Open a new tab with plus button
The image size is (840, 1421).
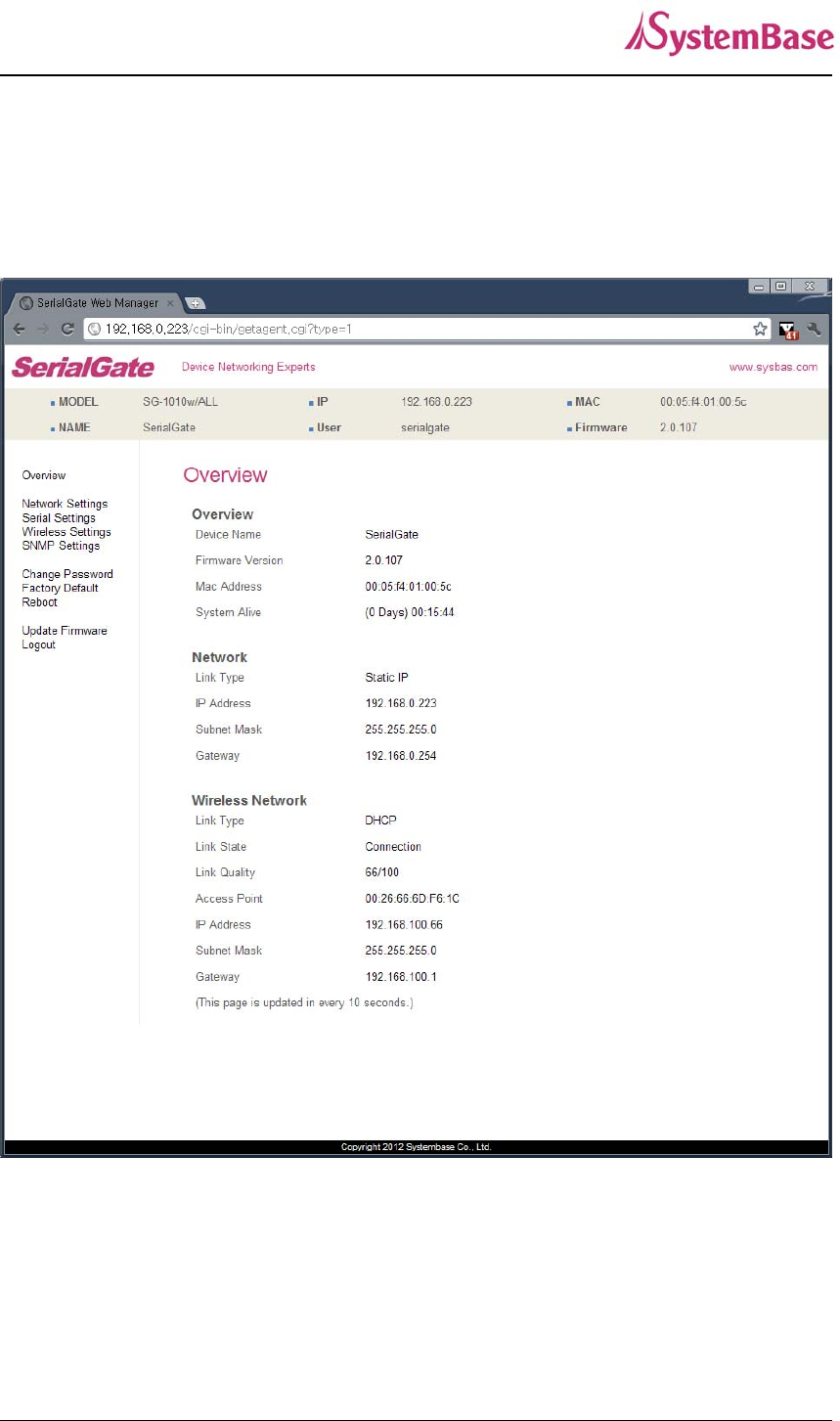pyautogui.click(x=195, y=303)
